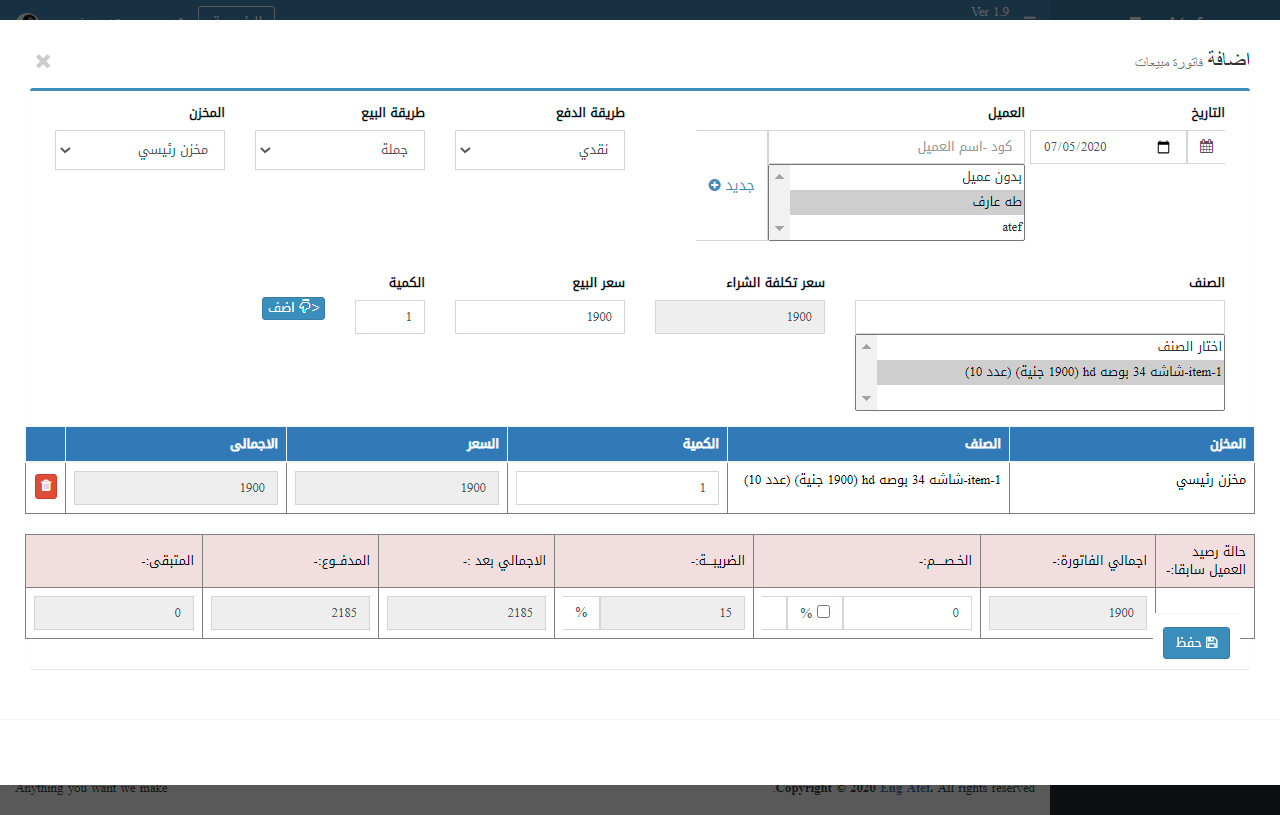
Task: Click the tax field showing 15
Action: click(x=672, y=613)
